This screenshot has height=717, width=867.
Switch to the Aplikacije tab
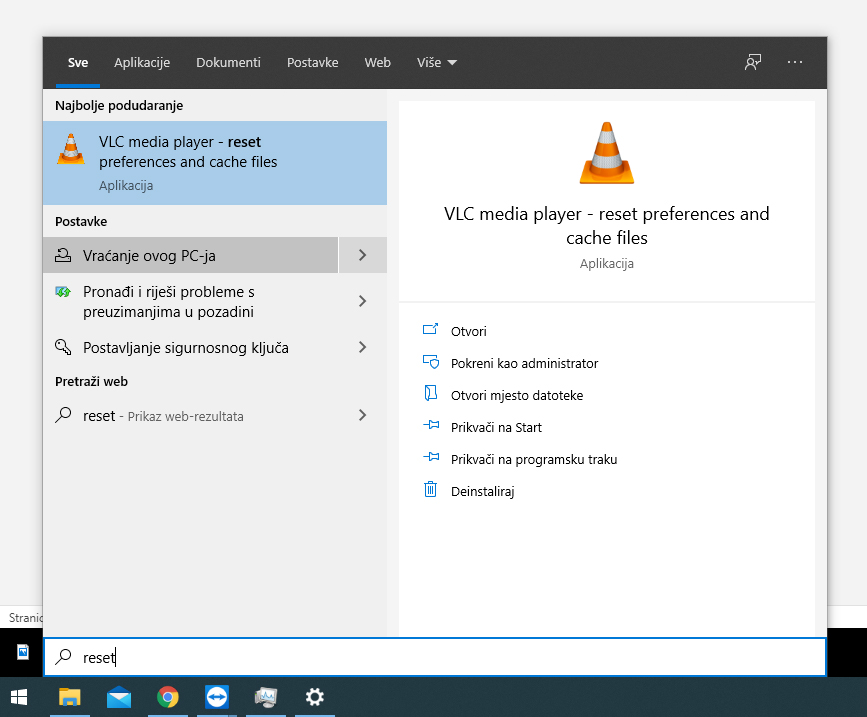coord(142,62)
